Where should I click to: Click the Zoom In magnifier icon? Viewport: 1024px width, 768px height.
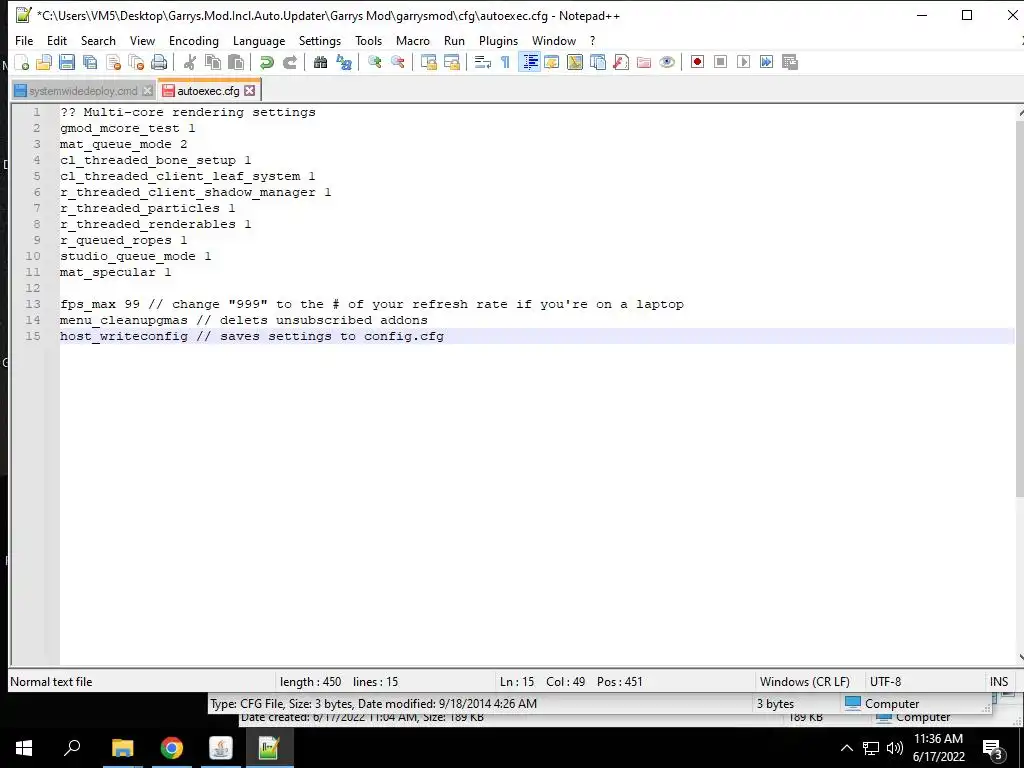tap(374, 62)
